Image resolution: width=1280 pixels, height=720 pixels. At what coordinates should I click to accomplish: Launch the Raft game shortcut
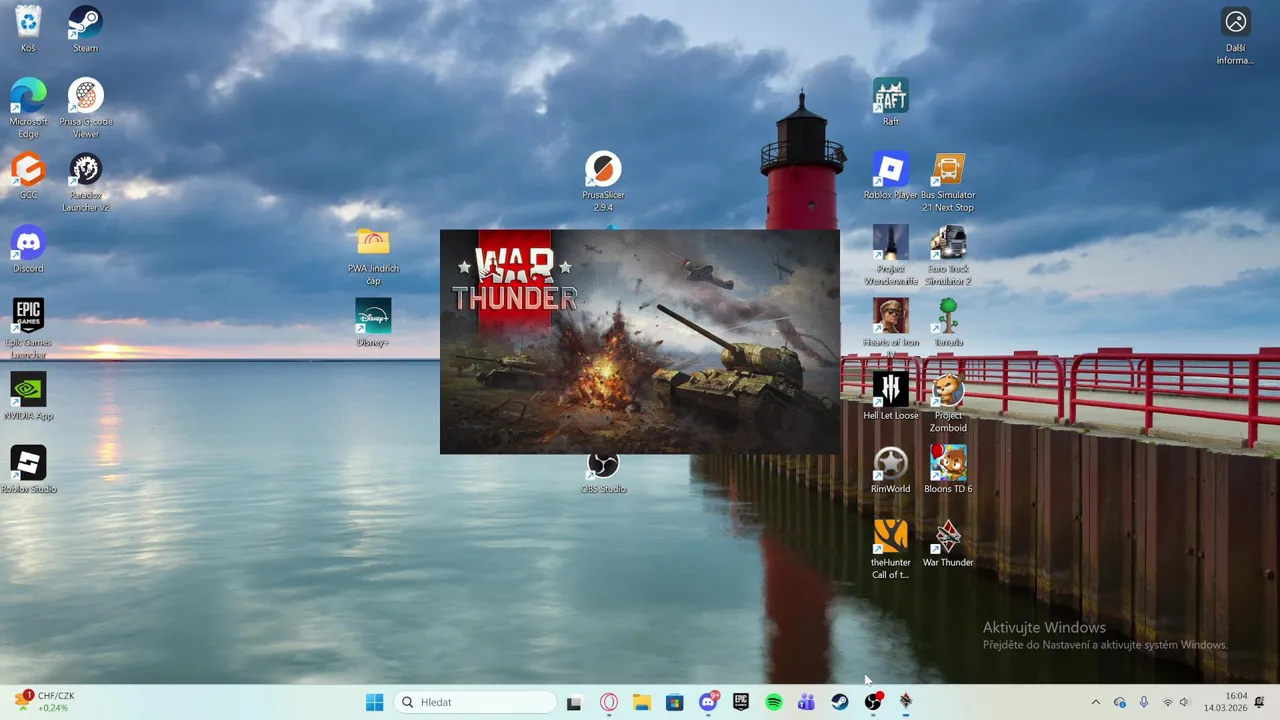890,102
